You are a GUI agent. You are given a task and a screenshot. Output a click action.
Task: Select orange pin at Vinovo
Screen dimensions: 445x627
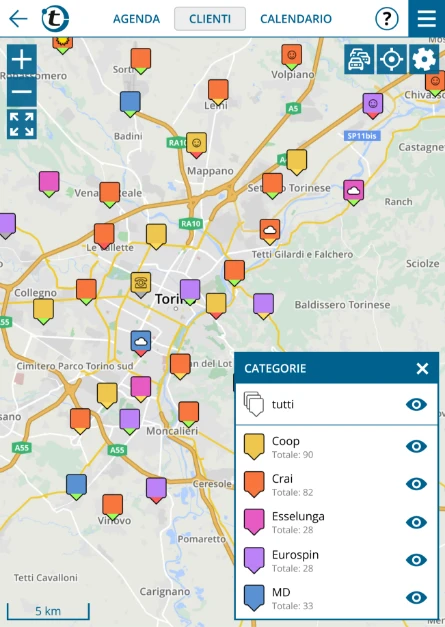click(x=112, y=507)
